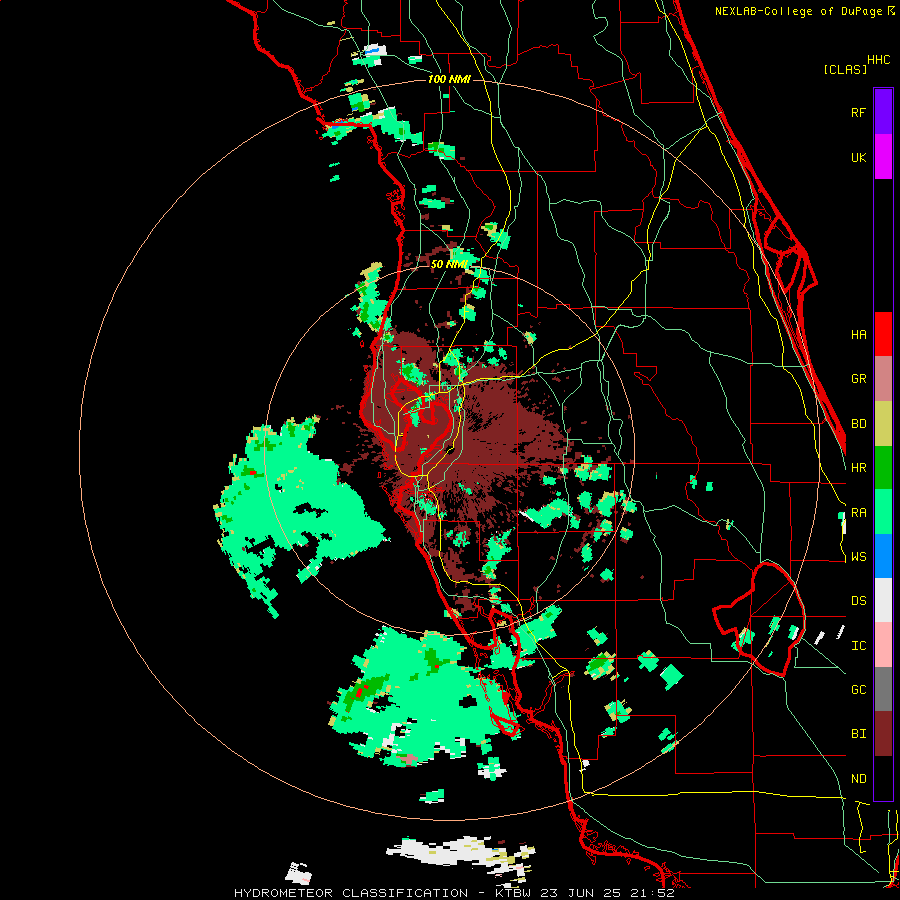Screen dimensions: 900x900
Task: Click the WS legend label
Action: pyautogui.click(x=858, y=557)
